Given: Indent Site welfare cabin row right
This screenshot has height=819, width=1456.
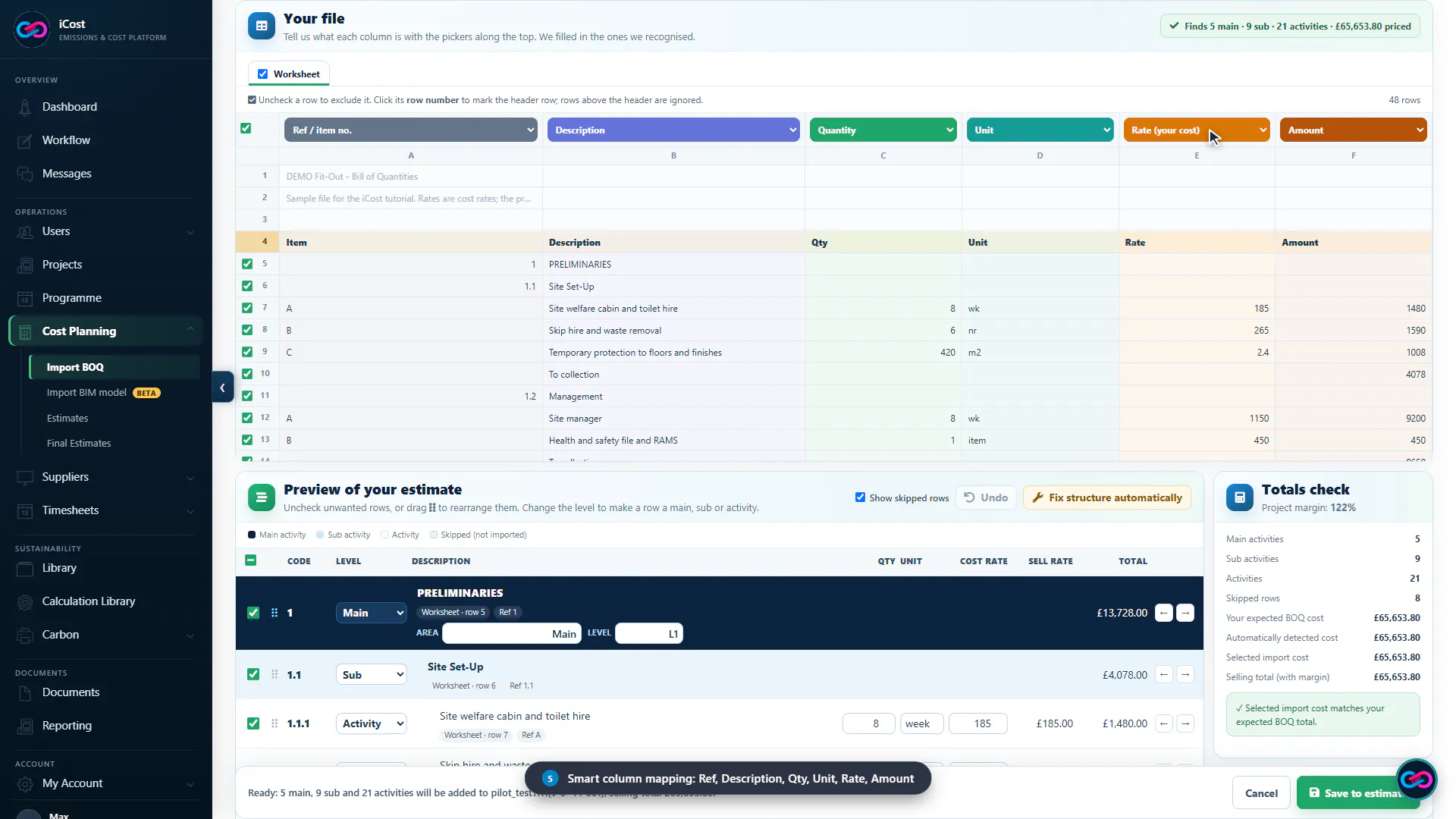Looking at the screenshot, I should pos(1185,723).
